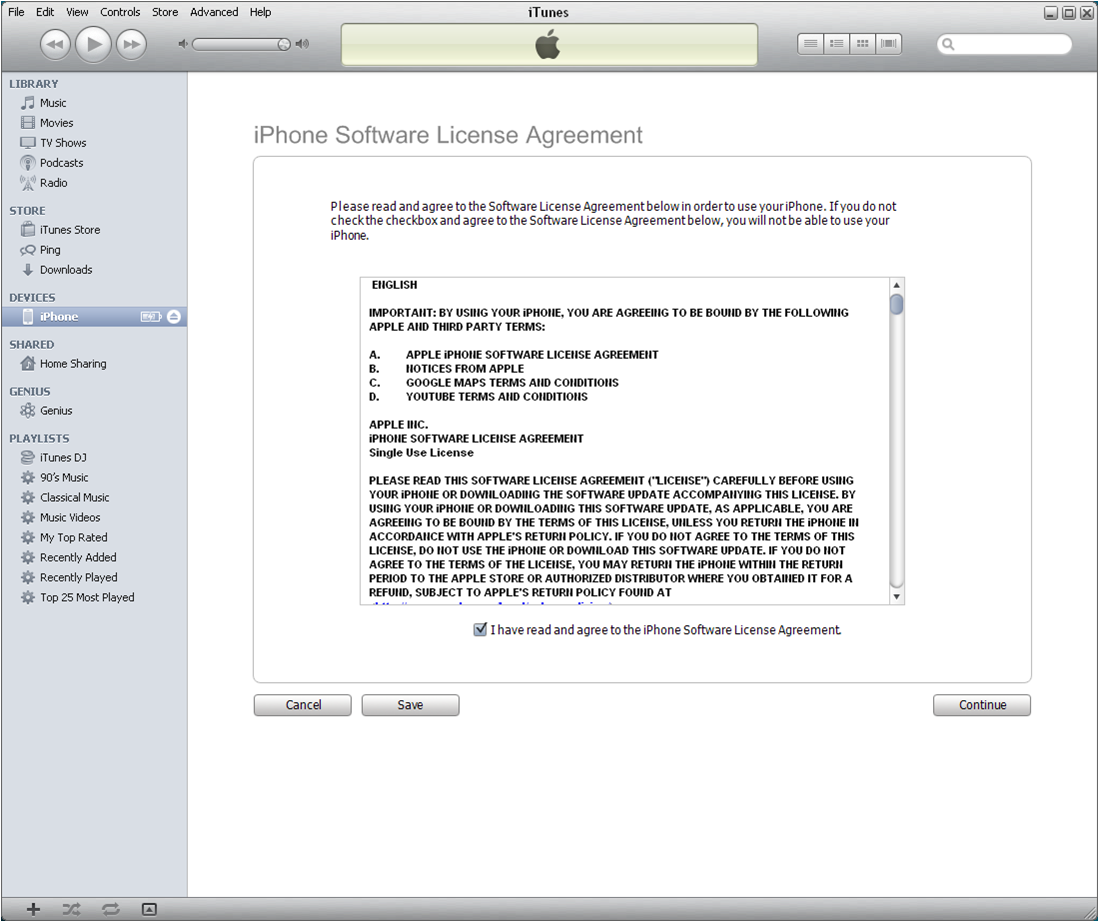This screenshot has height=922, width=1099.
Task: Open the Controls menu
Action: point(120,12)
